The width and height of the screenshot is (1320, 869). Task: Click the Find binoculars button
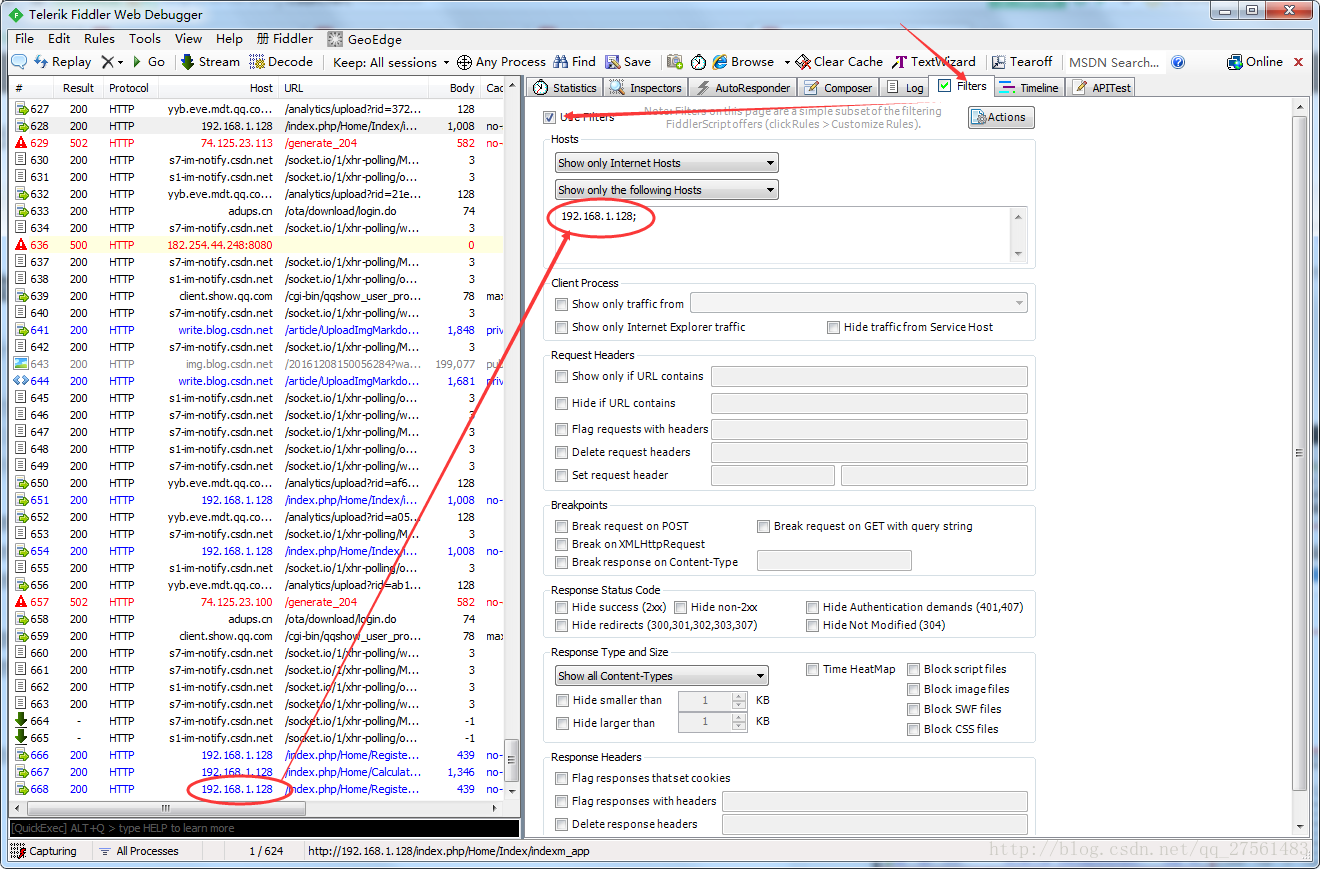[x=574, y=62]
